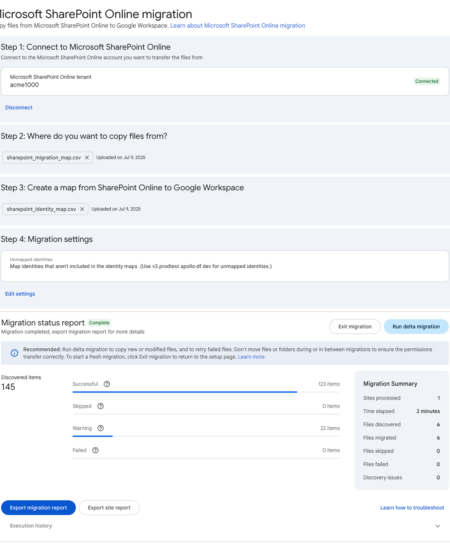Screen dimensions: 450x550
Task: Open Learn more link in recommendation banner
Action: [251, 357]
